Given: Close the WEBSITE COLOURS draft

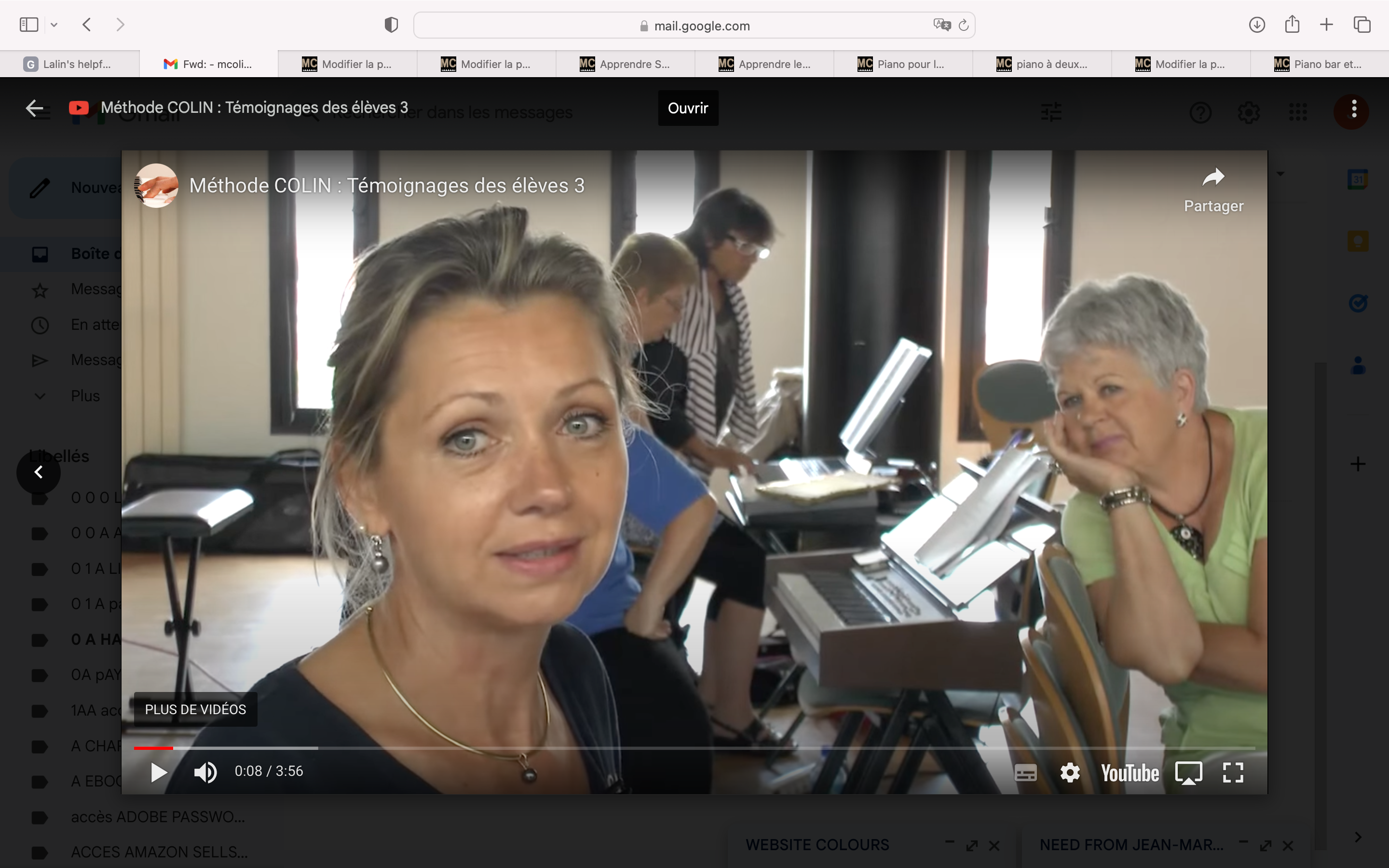Looking at the screenshot, I should (994, 846).
